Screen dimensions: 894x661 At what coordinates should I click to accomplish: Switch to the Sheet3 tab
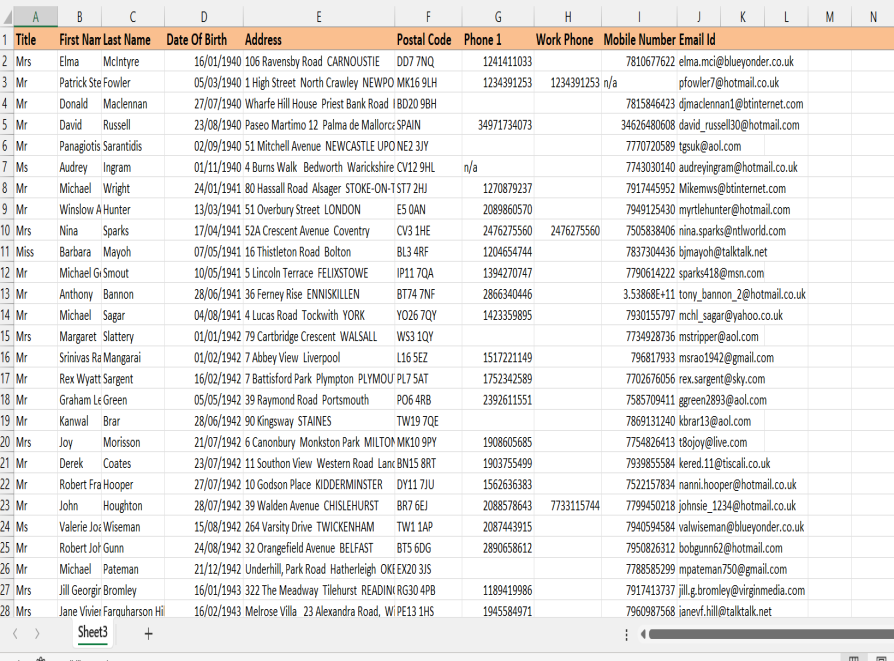[92, 632]
